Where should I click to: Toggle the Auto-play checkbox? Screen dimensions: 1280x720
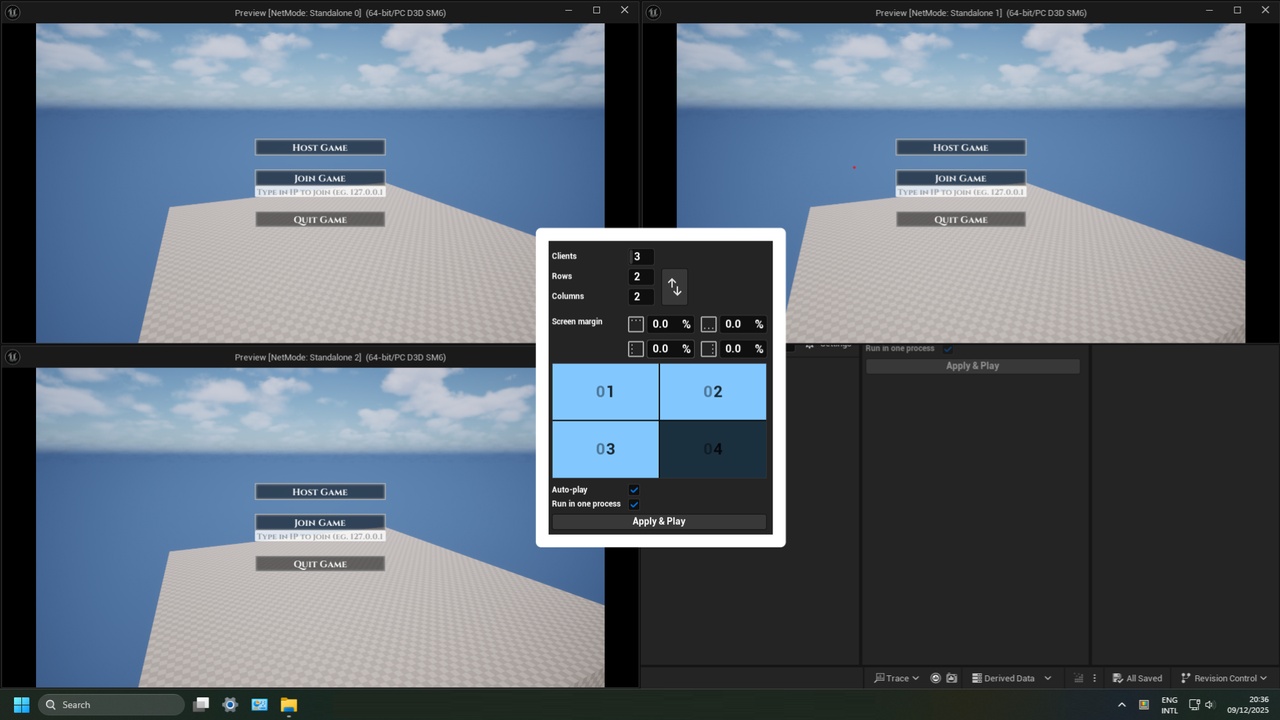point(634,490)
